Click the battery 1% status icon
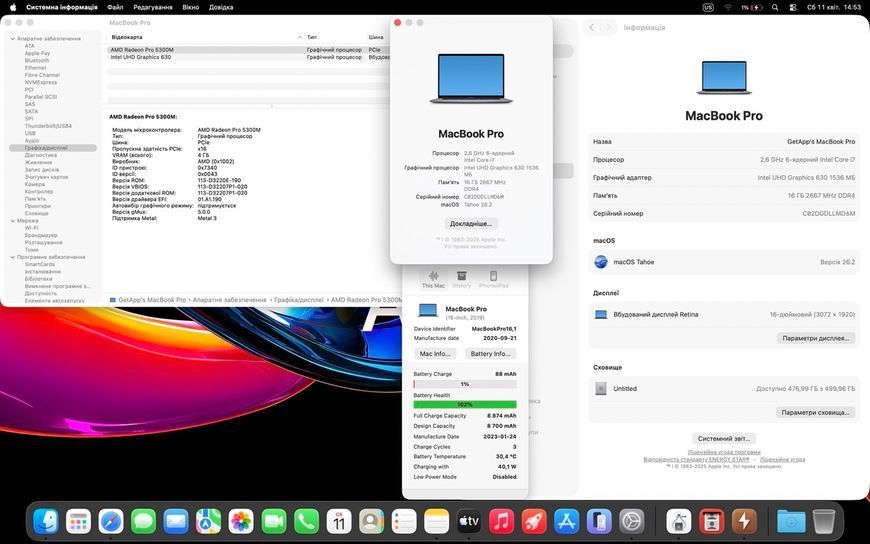870x544 pixels. 752,7
